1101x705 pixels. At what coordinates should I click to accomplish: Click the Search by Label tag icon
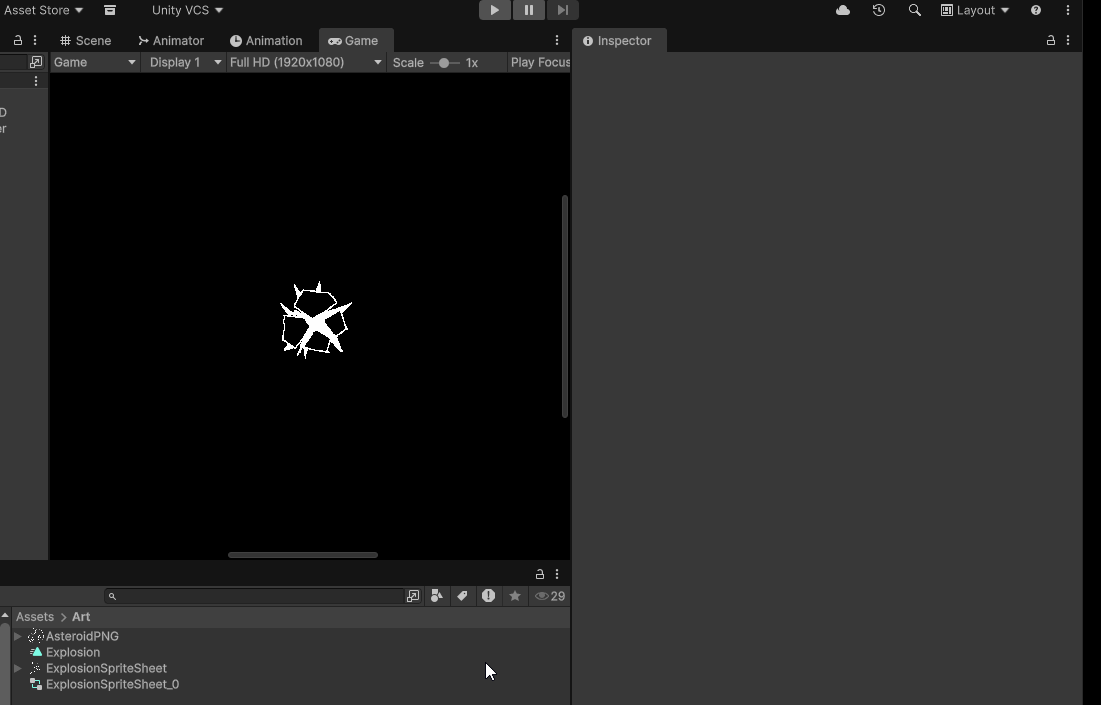click(462, 596)
